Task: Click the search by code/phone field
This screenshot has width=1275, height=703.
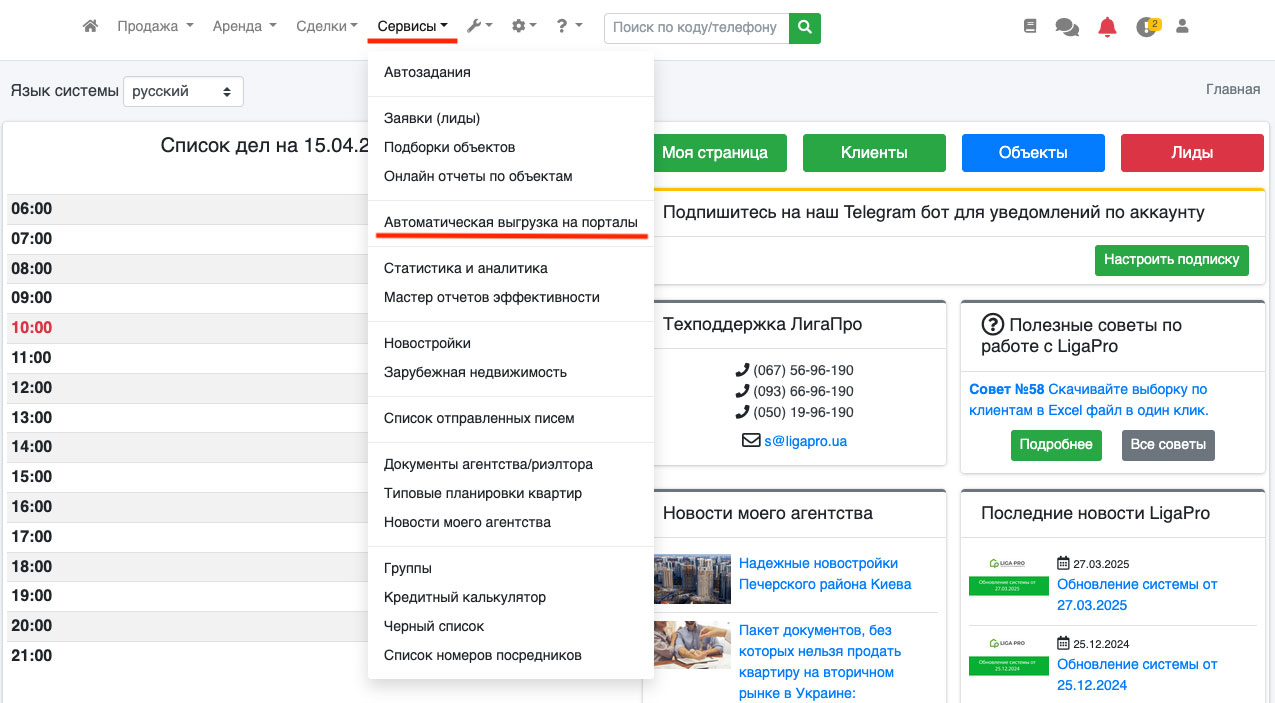Action: [x=696, y=27]
